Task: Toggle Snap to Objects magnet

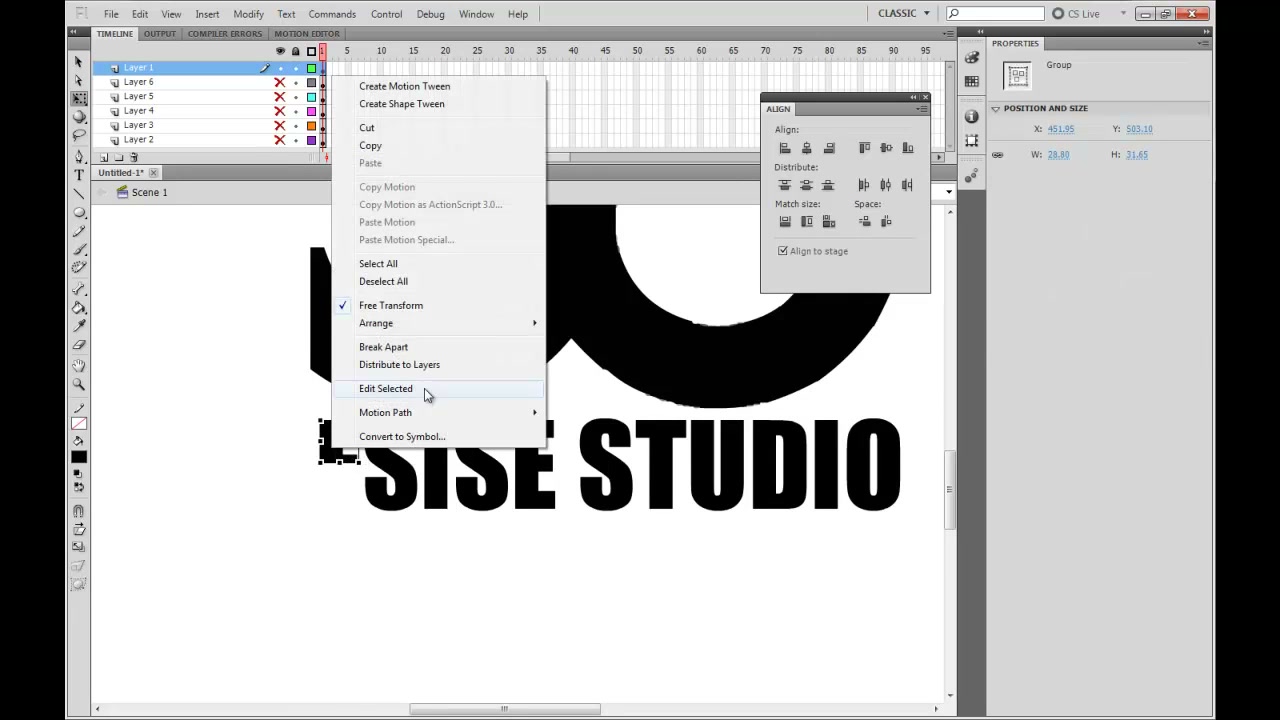Action: tap(79, 511)
